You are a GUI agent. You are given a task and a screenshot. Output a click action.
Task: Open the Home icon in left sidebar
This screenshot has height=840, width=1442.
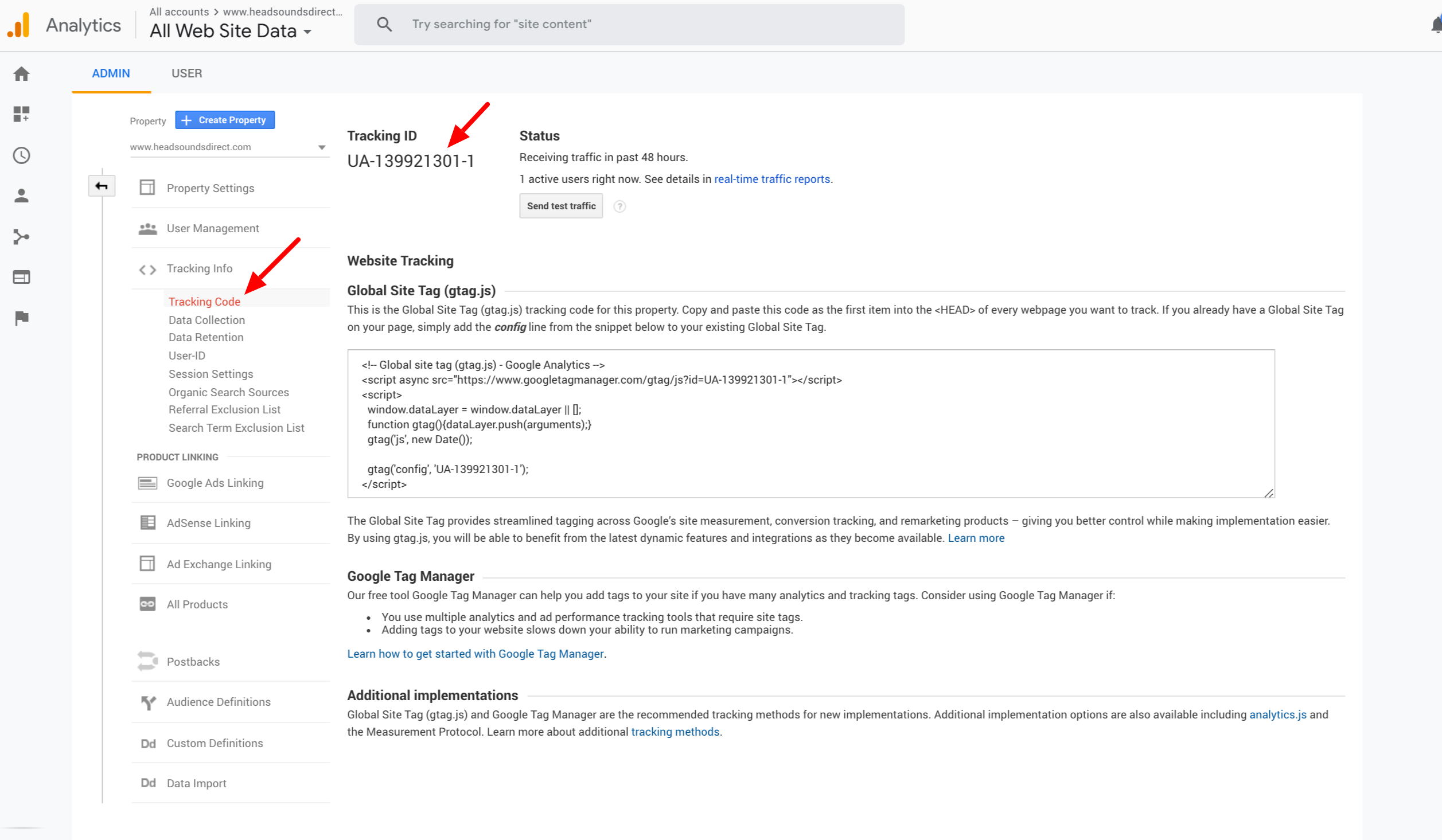[21, 74]
